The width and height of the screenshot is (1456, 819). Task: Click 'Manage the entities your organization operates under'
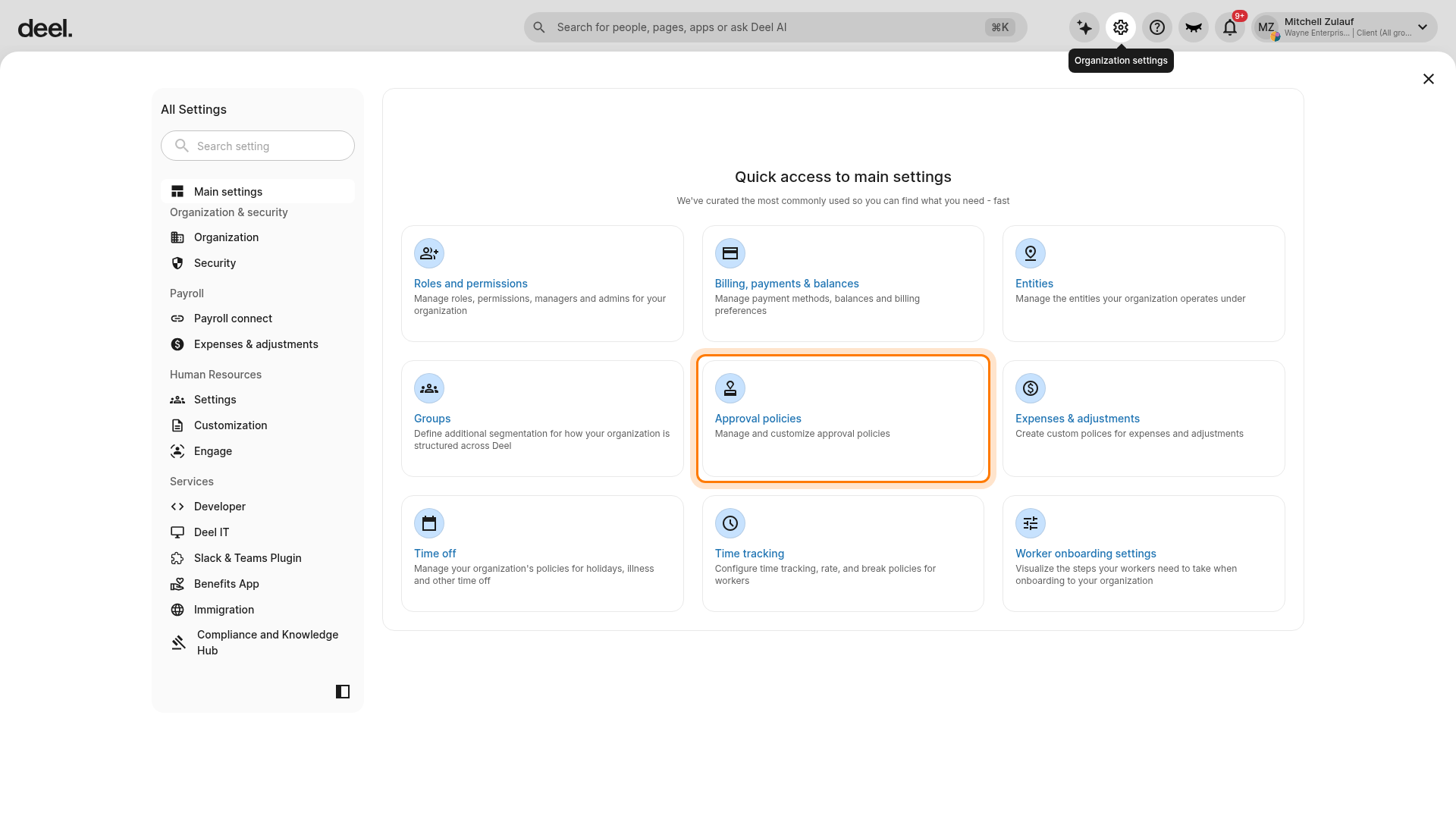(1130, 299)
